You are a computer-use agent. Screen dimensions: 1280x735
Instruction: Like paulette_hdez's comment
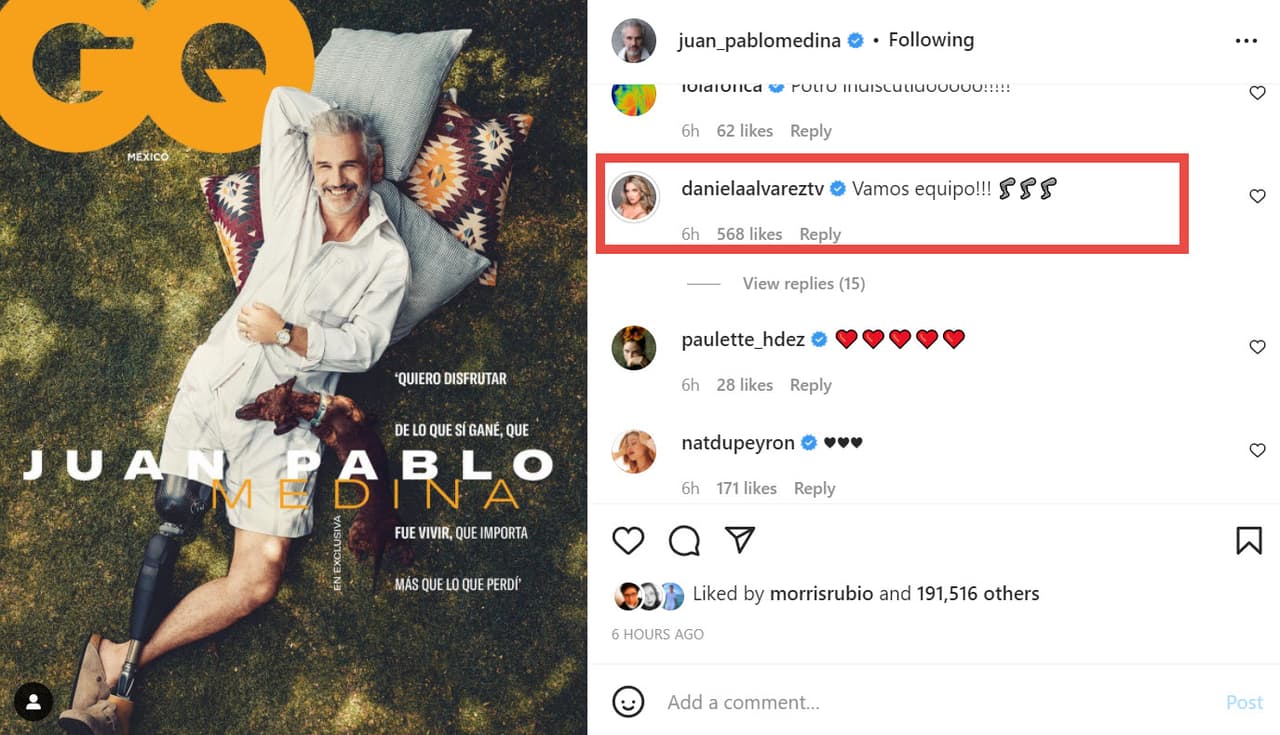pyautogui.click(x=1258, y=347)
